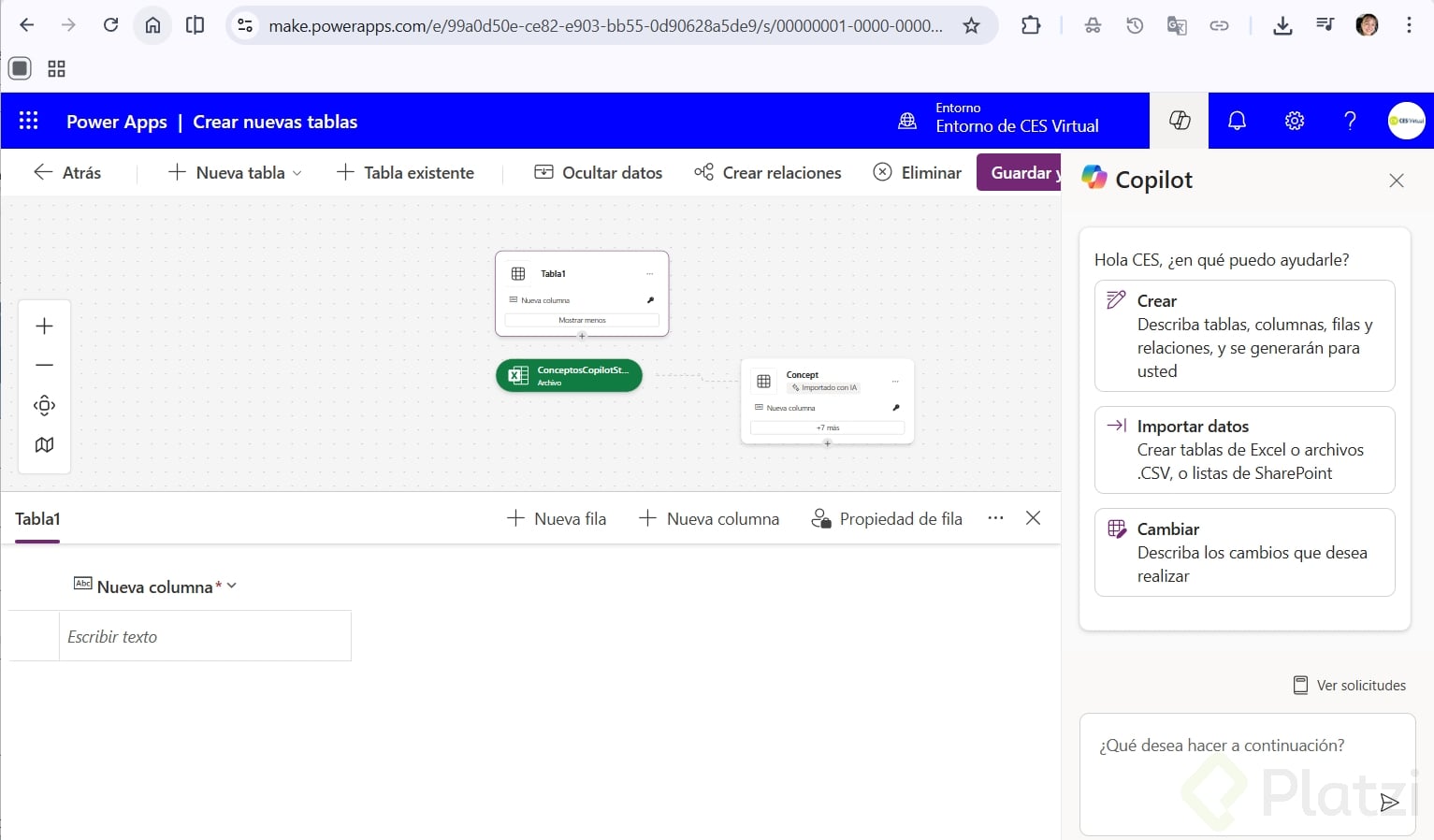Zoom in on the table canvas
The height and width of the screenshot is (840, 1434).
point(44,326)
